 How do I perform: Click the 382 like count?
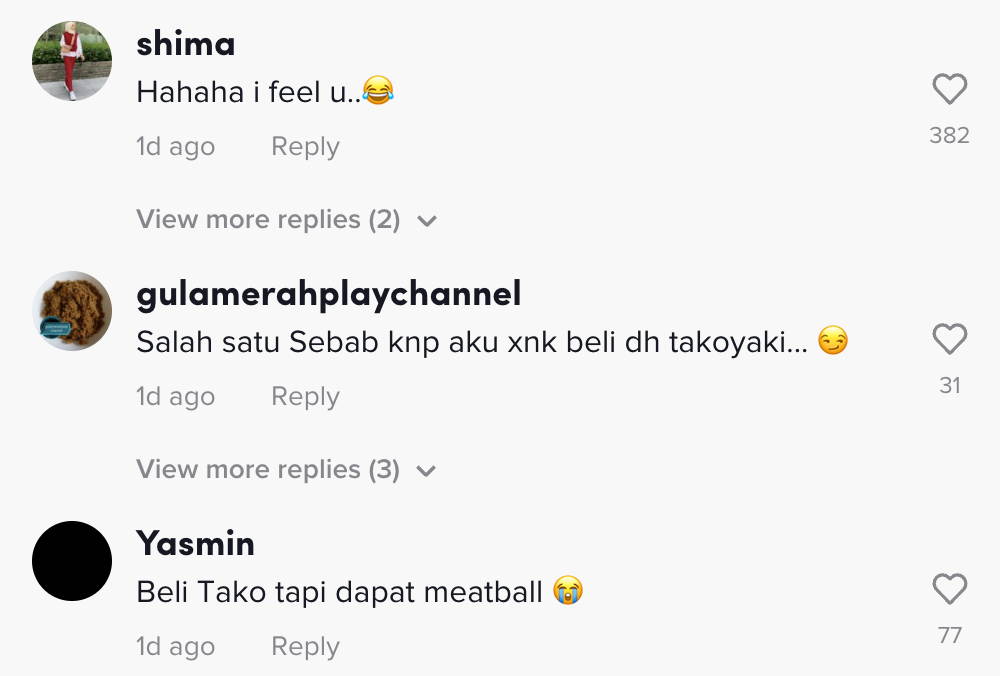[x=949, y=135]
